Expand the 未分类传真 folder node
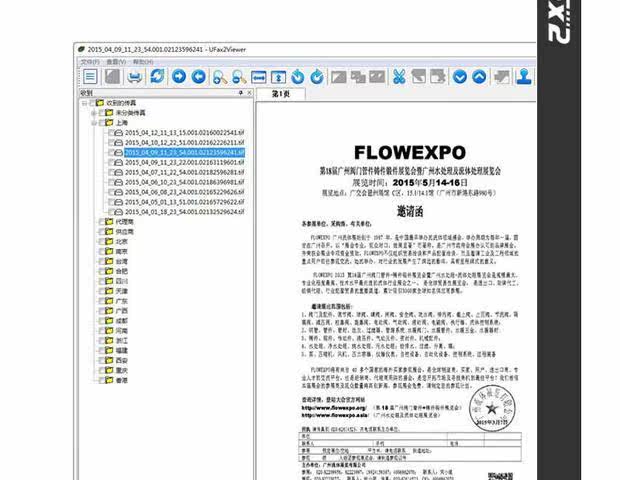The width and height of the screenshot is (620, 480). point(94,113)
